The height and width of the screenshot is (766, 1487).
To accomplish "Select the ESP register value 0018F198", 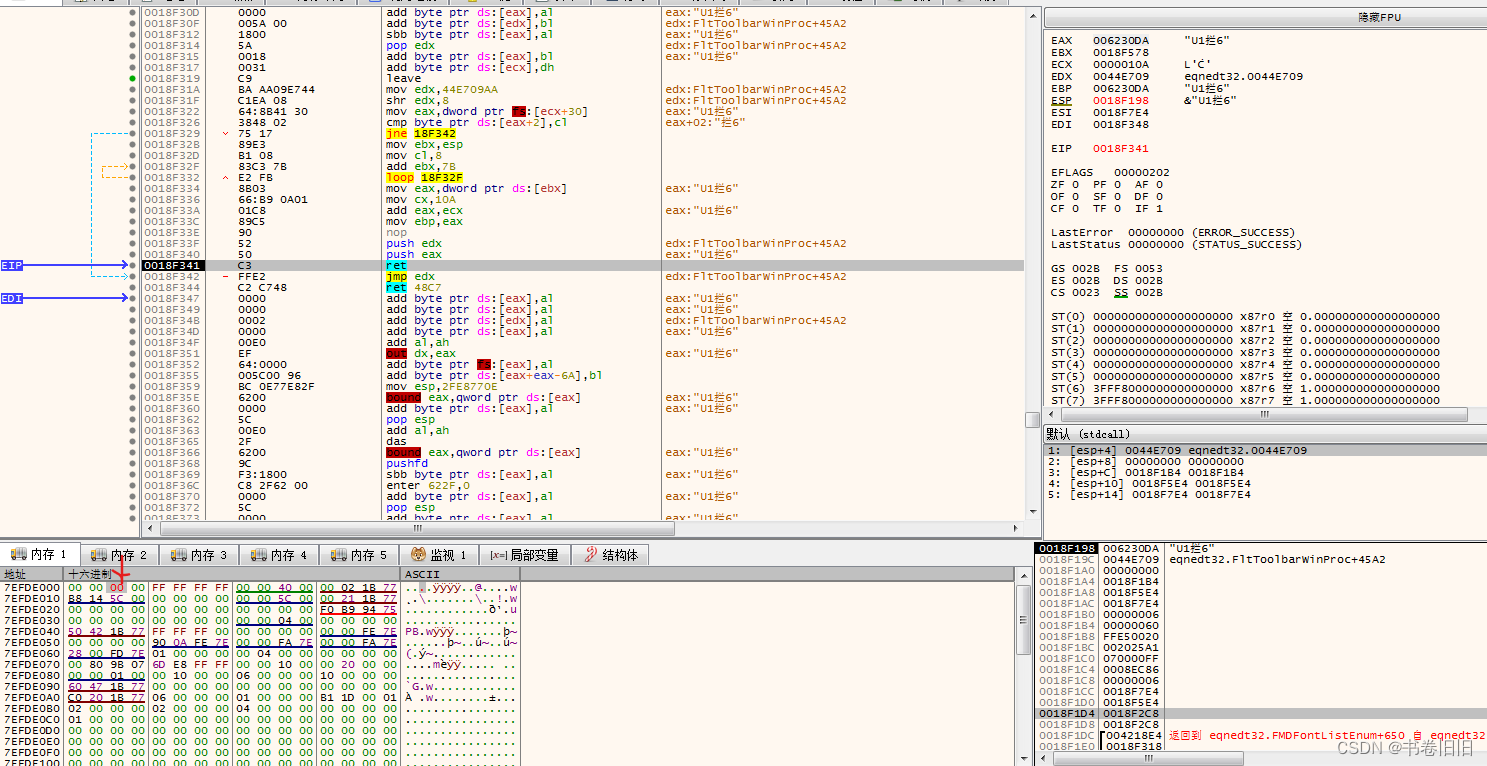I will point(1120,100).
